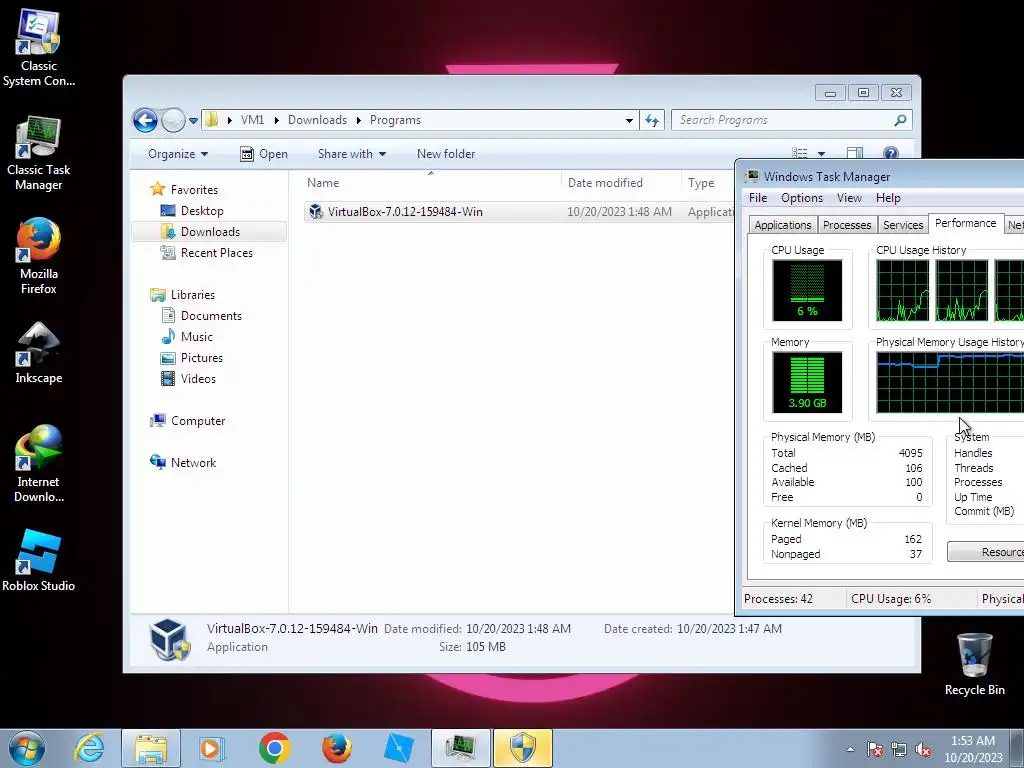Launch Roblox Studio from the desktop
Image resolution: width=1024 pixels, height=768 pixels.
click(39, 560)
